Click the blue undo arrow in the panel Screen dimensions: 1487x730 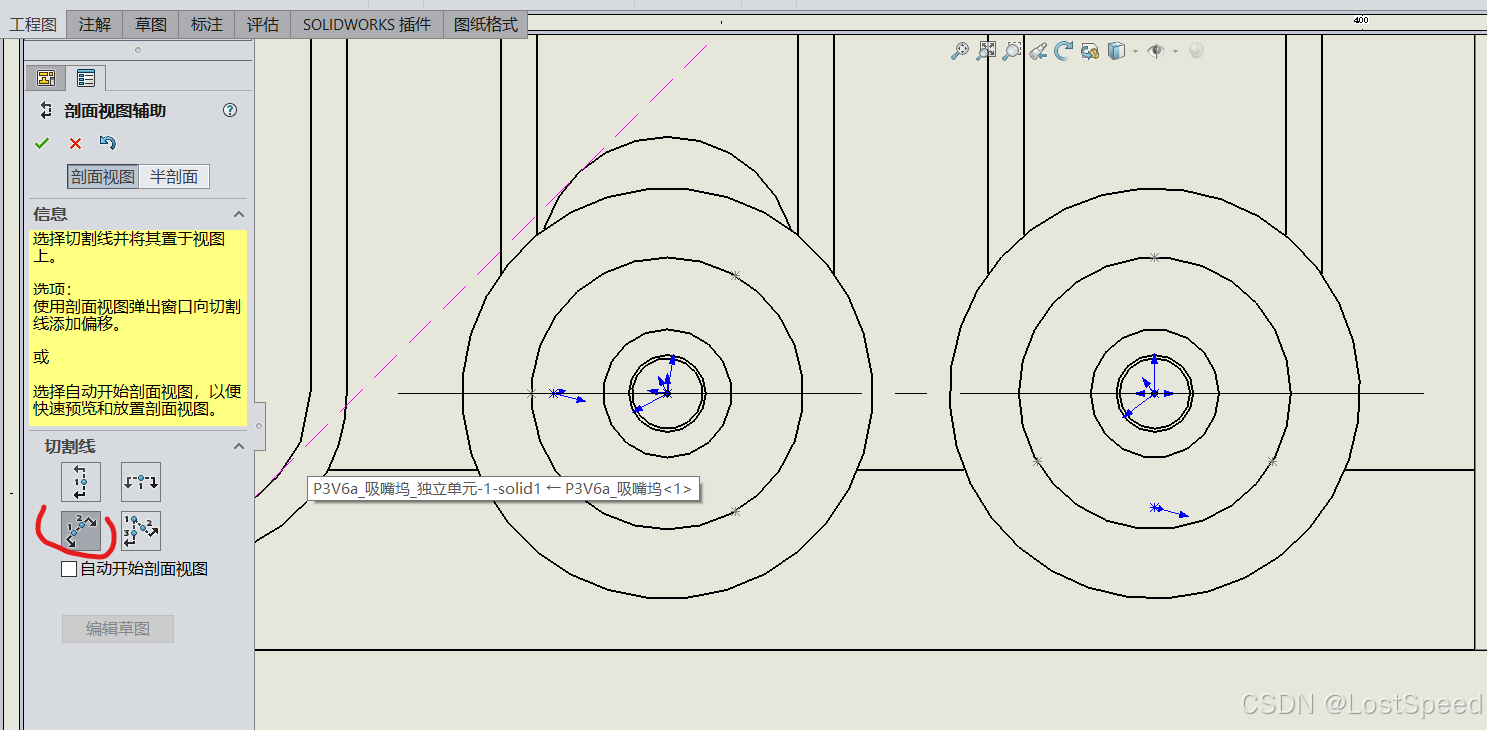coord(108,143)
